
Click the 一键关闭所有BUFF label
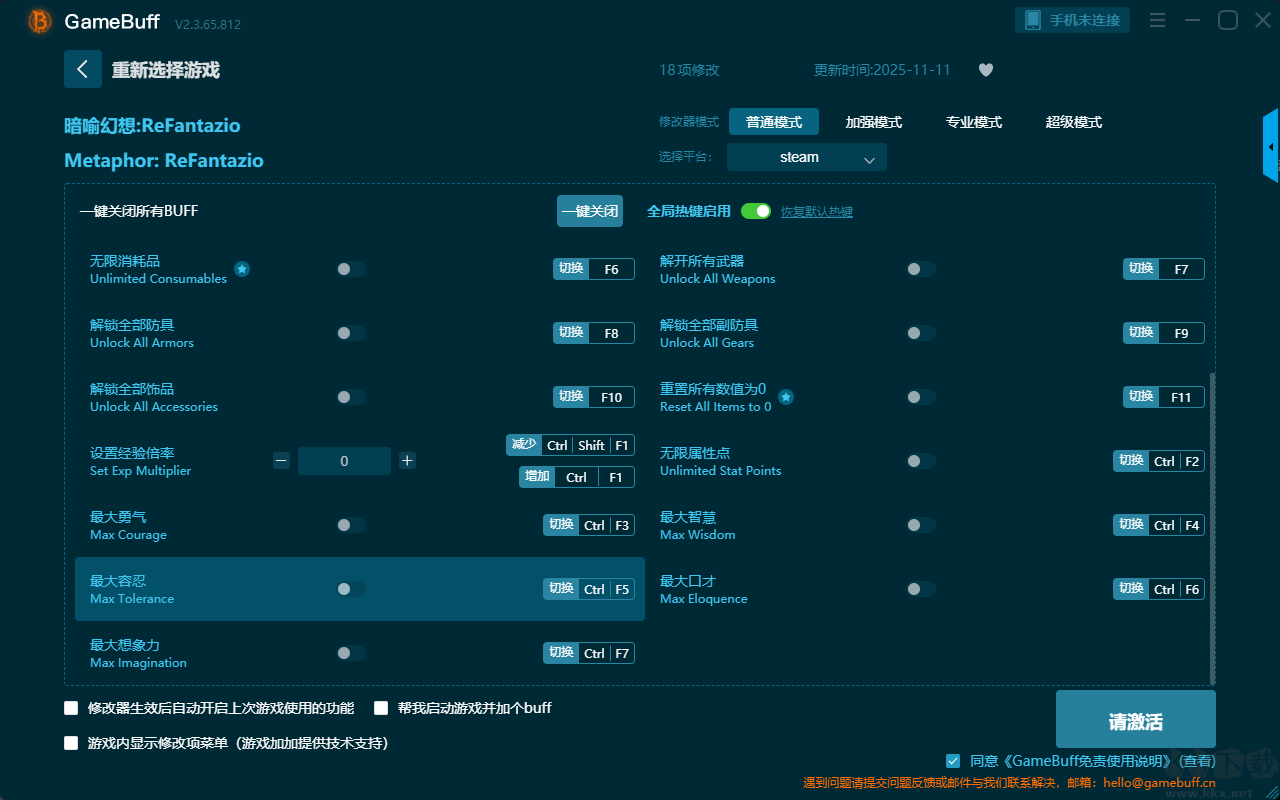coord(139,211)
